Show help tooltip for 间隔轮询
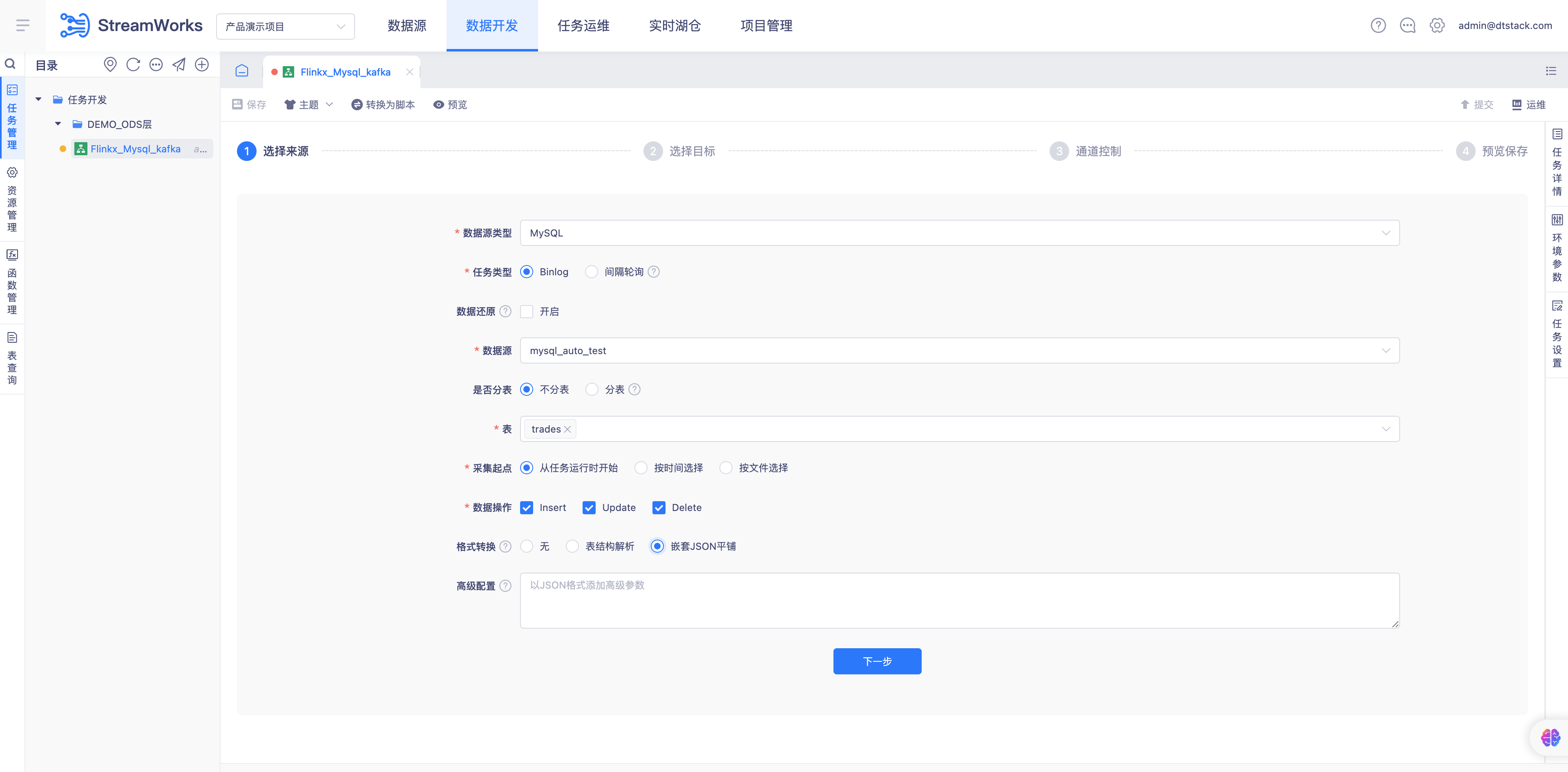 [x=654, y=272]
